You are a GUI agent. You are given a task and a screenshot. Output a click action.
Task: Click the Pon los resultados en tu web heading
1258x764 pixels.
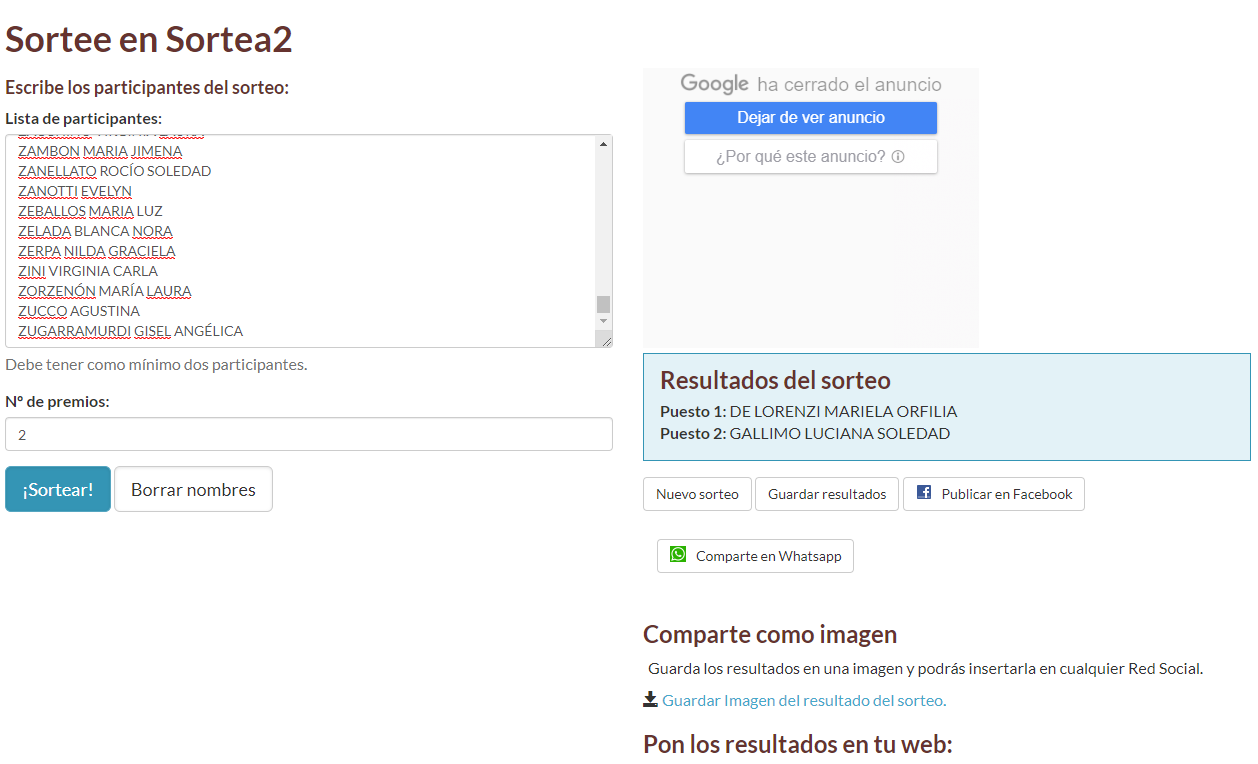click(x=798, y=744)
